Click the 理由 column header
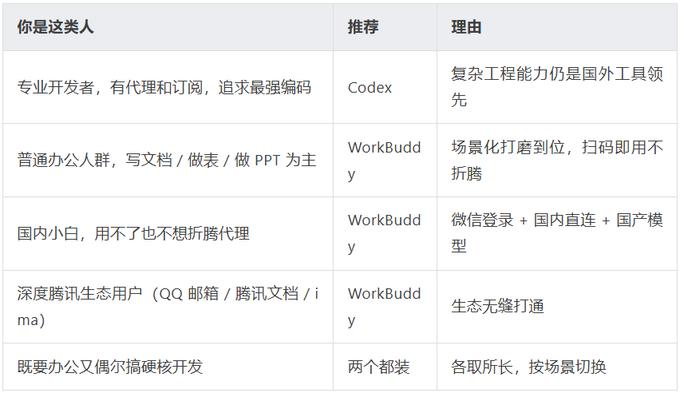The height and width of the screenshot is (393, 680). [557, 27]
